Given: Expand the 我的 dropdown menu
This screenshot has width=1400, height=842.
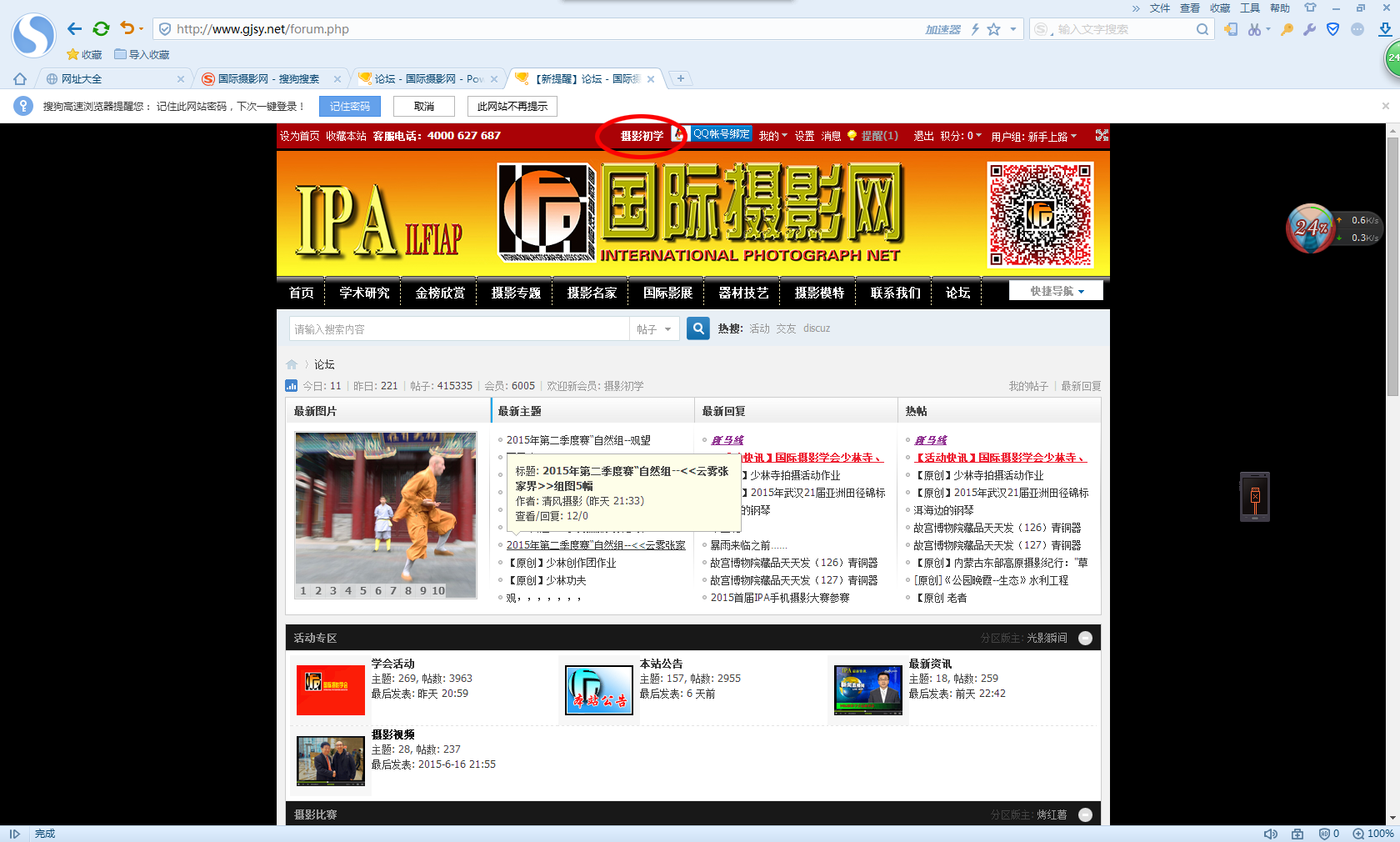Looking at the screenshot, I should coord(772,136).
